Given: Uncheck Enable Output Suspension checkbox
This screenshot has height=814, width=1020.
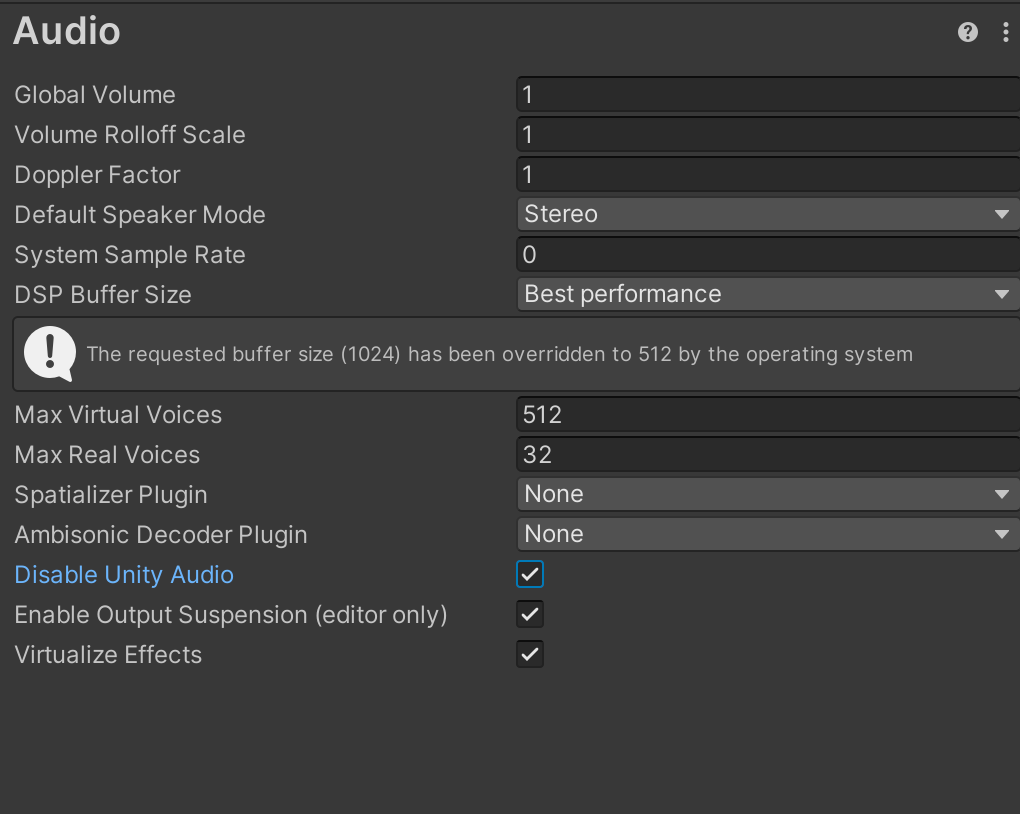Looking at the screenshot, I should (530, 614).
